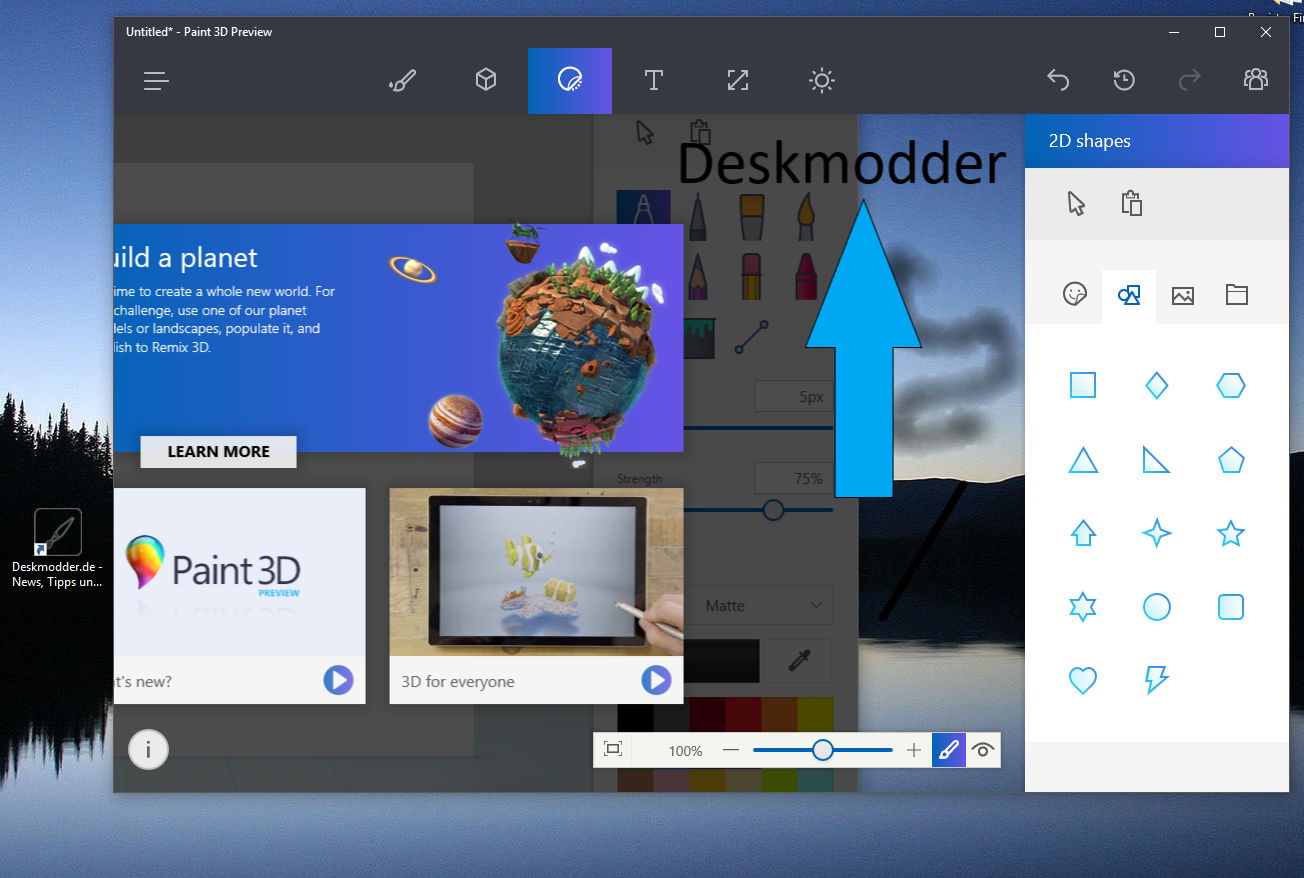Click the 100% zoom value
The image size is (1304, 878).
pos(685,751)
